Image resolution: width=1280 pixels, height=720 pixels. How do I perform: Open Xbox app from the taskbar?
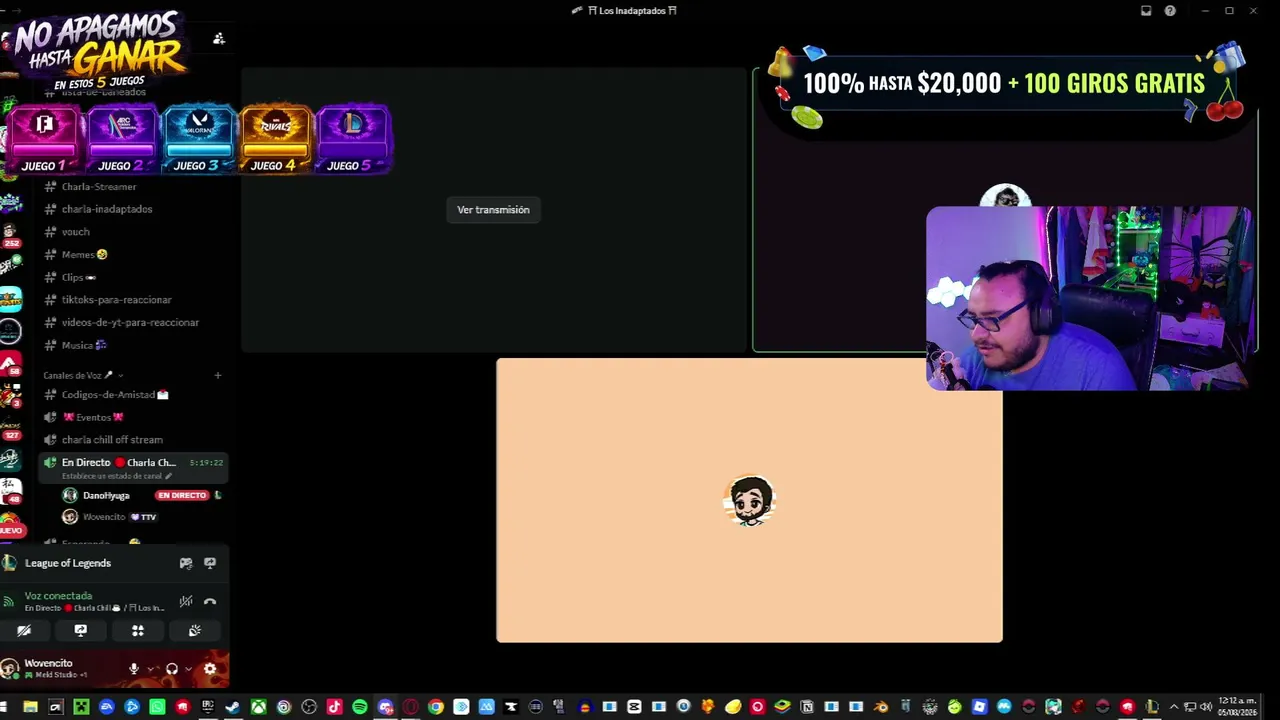point(259,707)
